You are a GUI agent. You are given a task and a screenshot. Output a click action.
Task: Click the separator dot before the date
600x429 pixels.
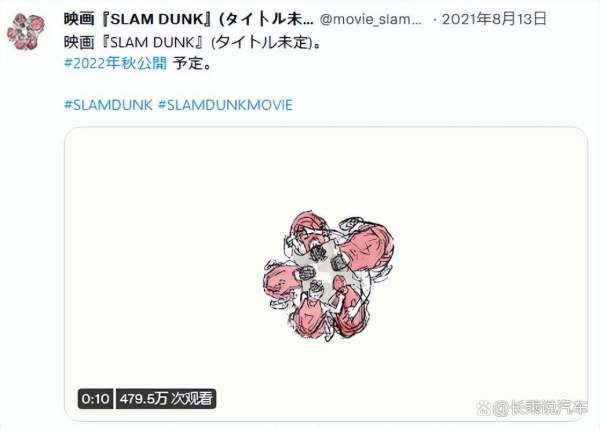(435, 20)
